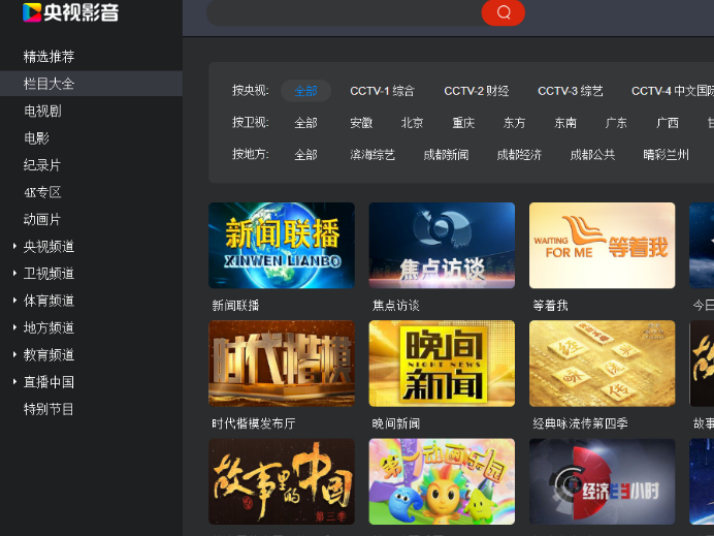The height and width of the screenshot is (536, 714).
Task: Select 全部 in 按地方 filter row
Action: pos(306,154)
